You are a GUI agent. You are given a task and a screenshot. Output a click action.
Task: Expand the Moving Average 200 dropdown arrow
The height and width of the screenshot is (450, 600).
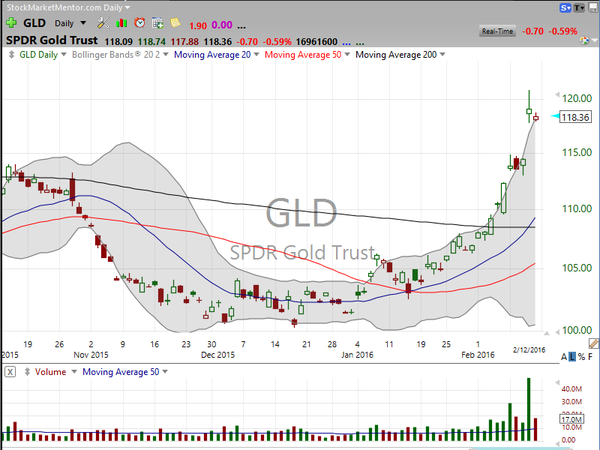click(442, 54)
